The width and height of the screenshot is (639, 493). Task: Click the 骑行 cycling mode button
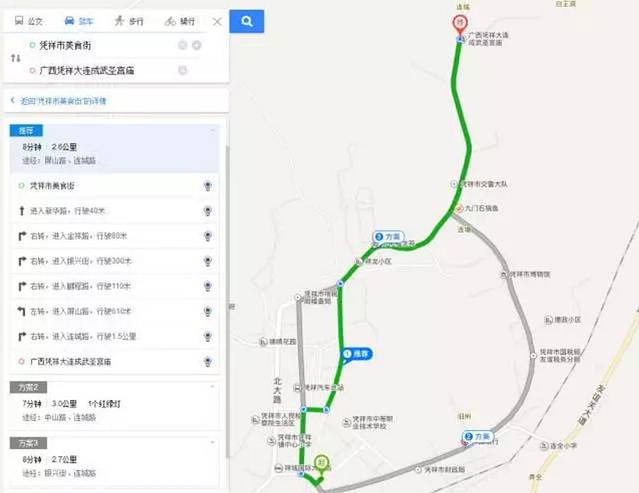point(180,21)
